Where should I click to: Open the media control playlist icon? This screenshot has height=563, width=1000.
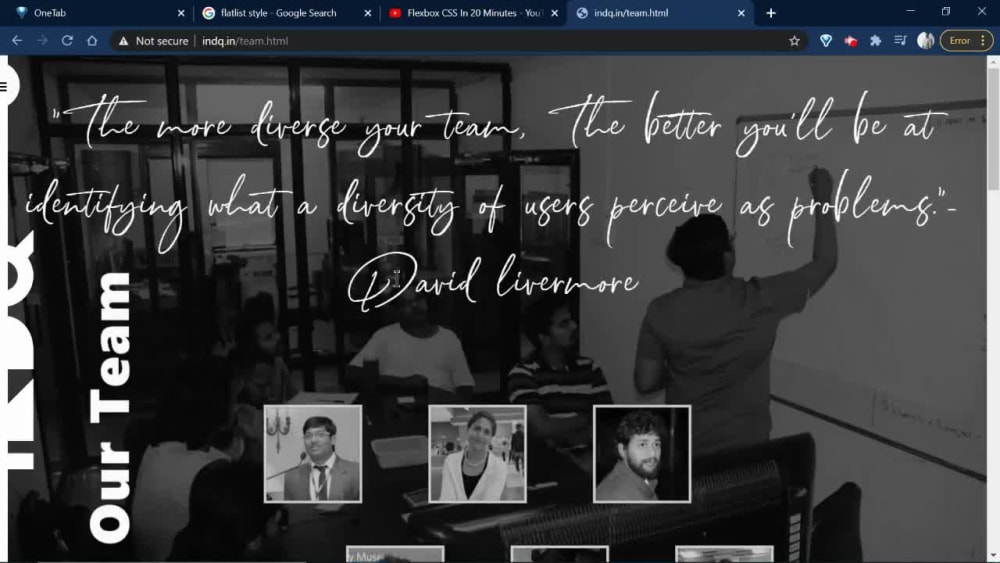pyautogui.click(x=901, y=41)
